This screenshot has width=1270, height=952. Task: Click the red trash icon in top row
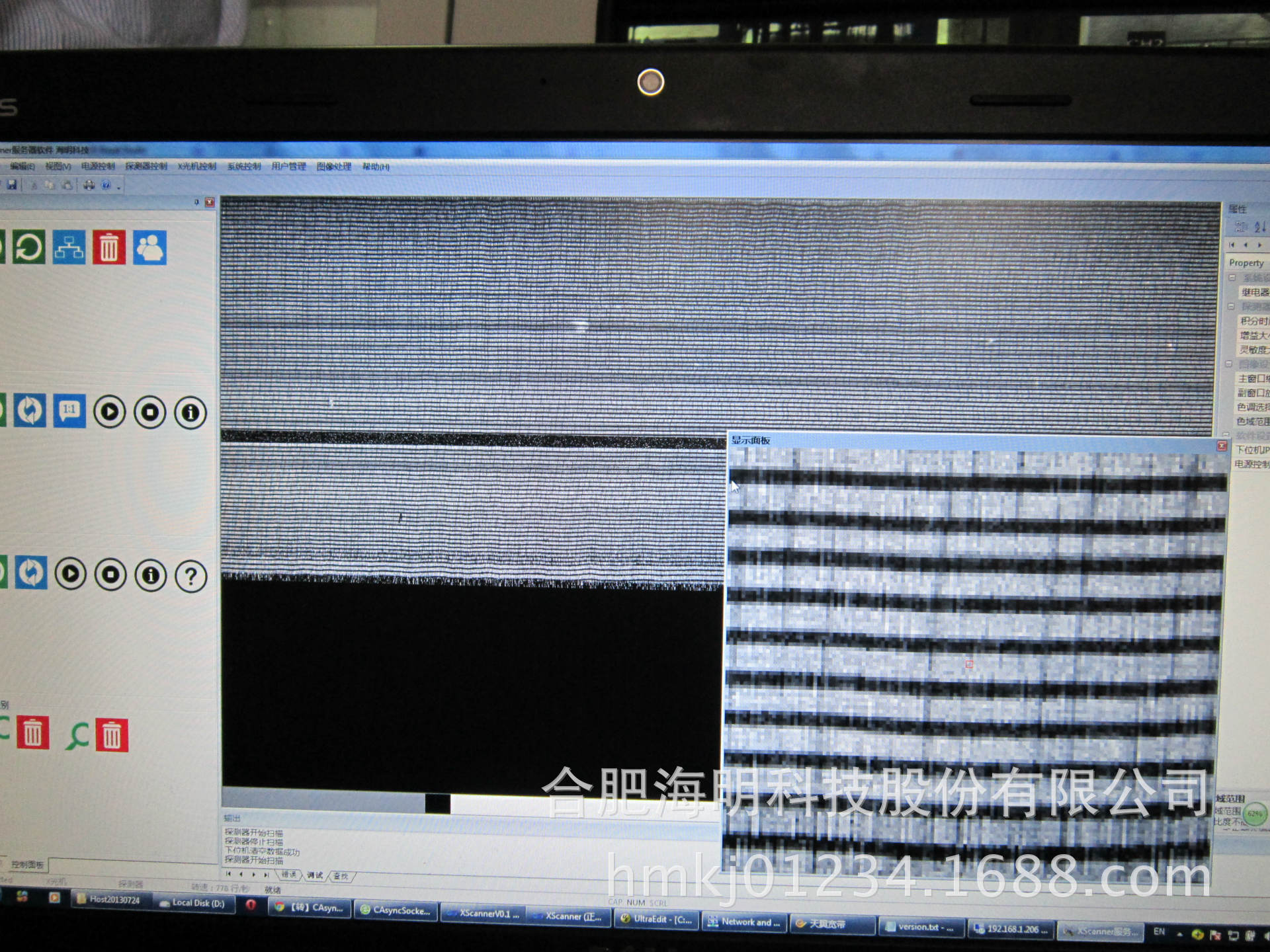[x=109, y=247]
